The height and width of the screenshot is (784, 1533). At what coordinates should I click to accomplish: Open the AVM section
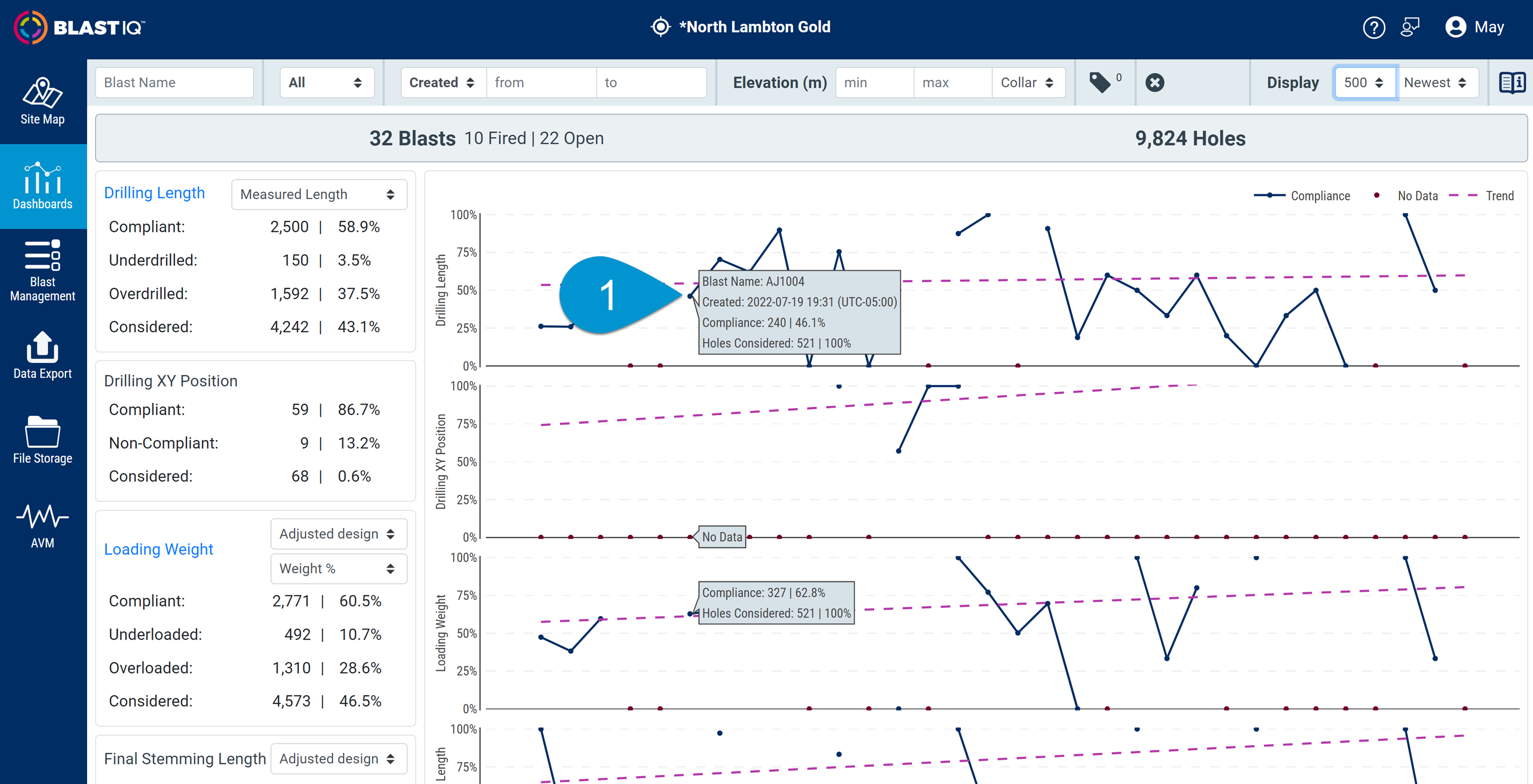43,525
